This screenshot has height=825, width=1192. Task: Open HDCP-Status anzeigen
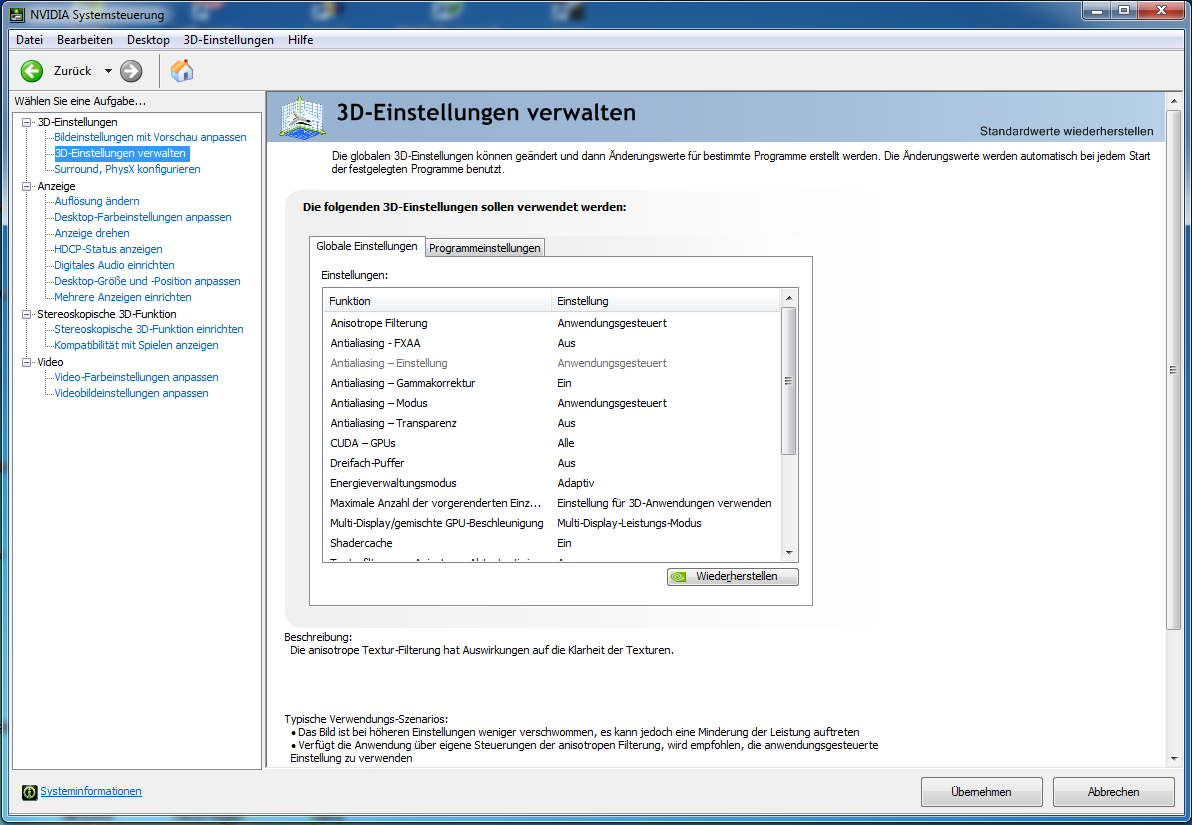click(108, 249)
